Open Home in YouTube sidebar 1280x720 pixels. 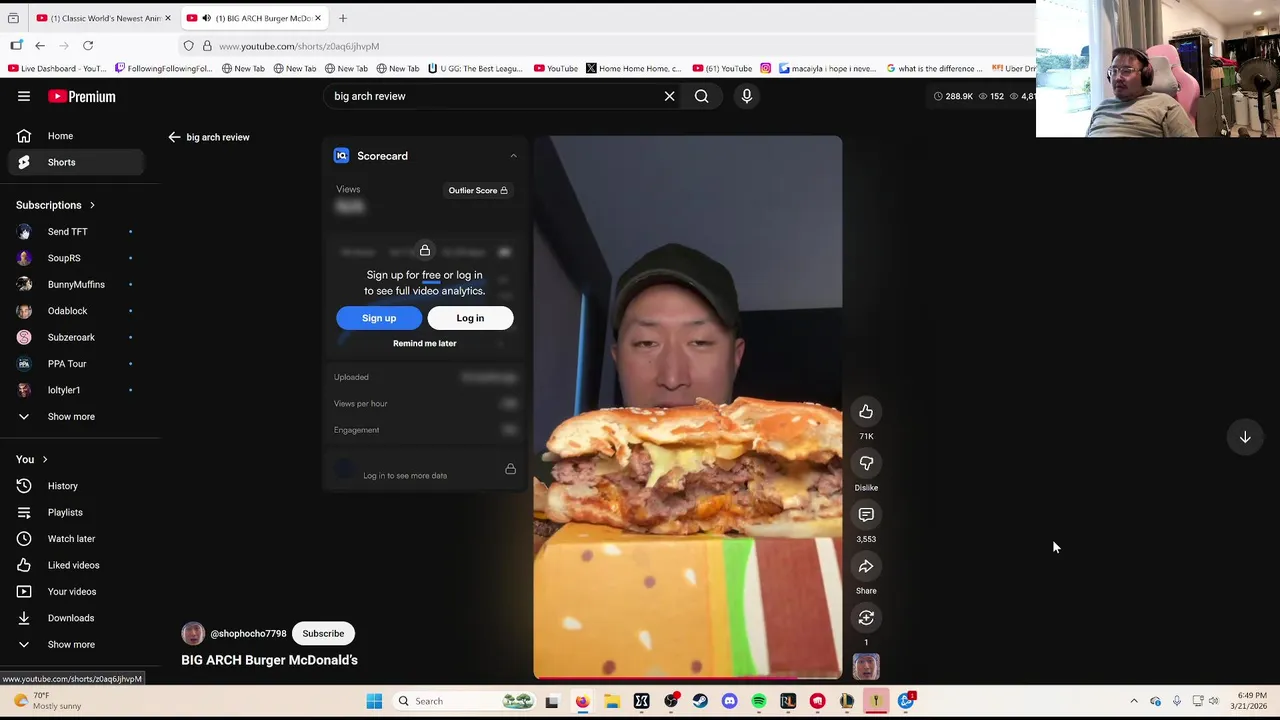76,136
